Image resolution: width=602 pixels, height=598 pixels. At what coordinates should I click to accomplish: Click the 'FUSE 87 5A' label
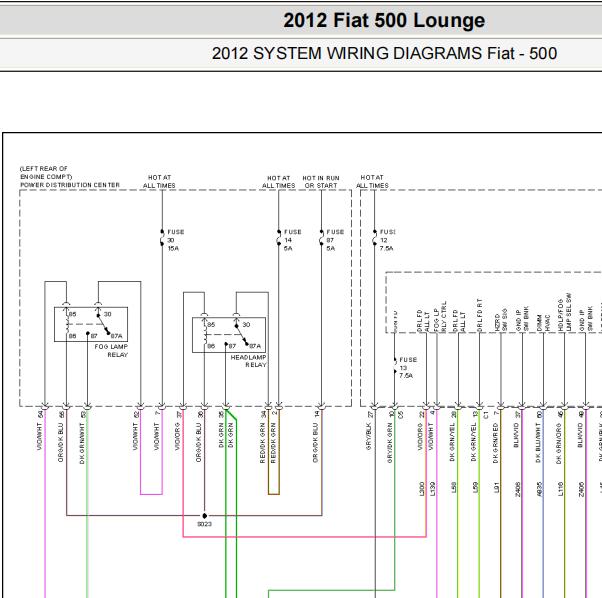click(335, 240)
